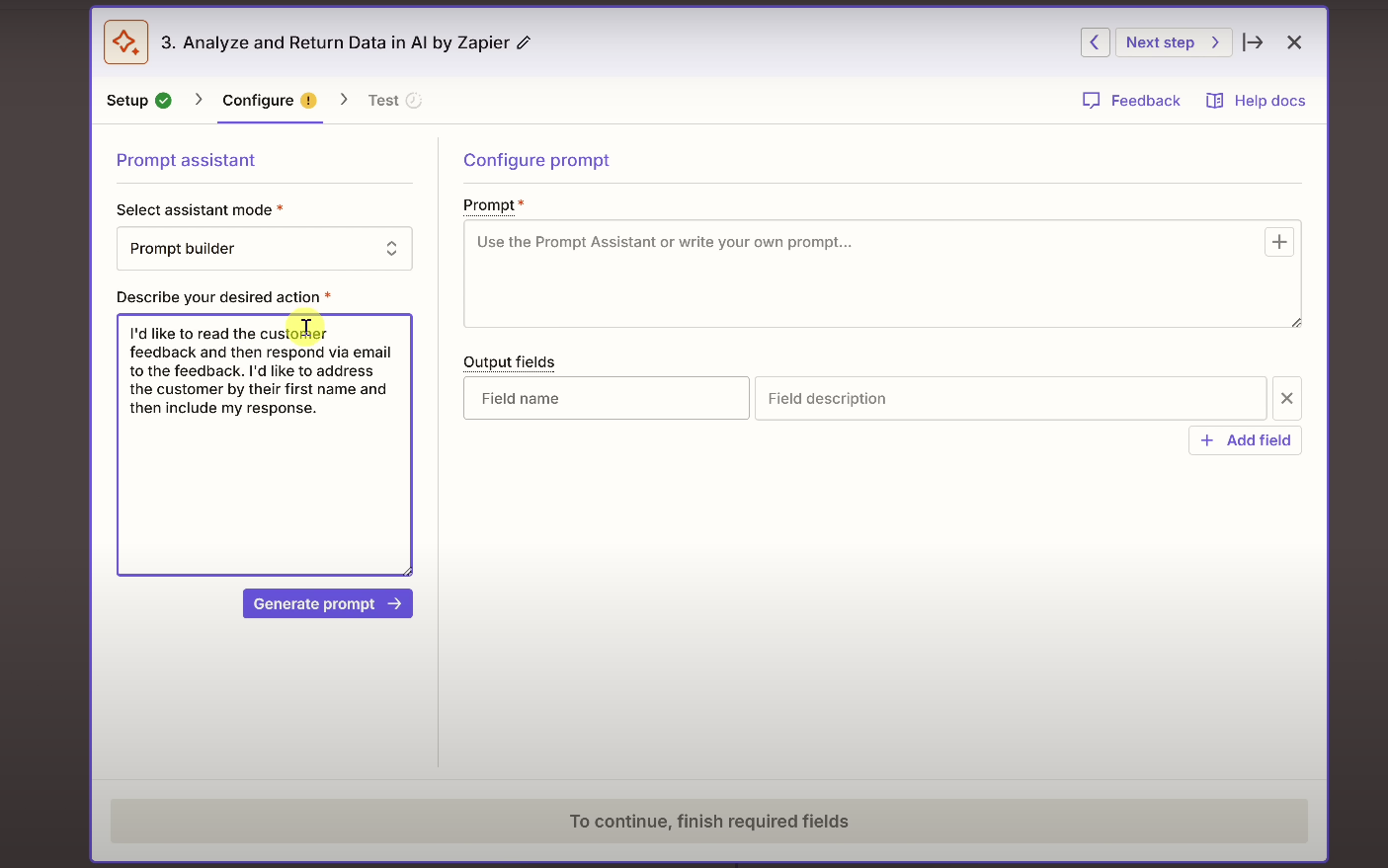Viewport: 1388px width, 868px height.
Task: Click Generate prompt button
Action: click(328, 604)
